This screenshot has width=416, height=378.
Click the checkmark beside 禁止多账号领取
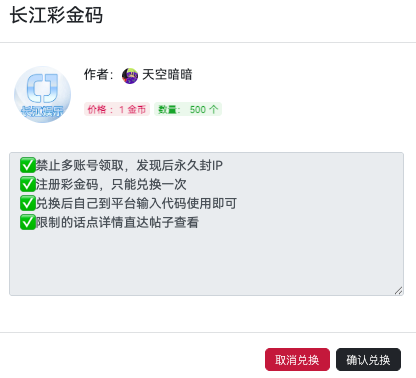(x=28, y=165)
